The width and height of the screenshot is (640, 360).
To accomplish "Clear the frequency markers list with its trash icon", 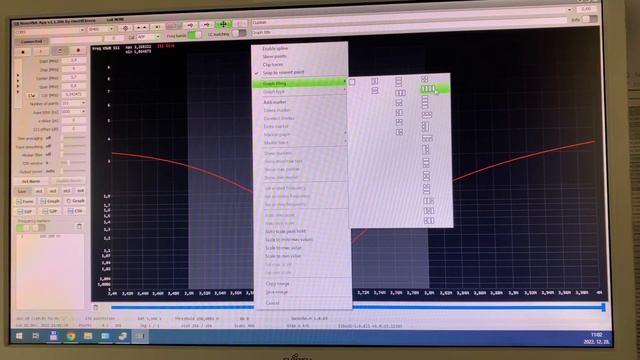I will [79, 226].
